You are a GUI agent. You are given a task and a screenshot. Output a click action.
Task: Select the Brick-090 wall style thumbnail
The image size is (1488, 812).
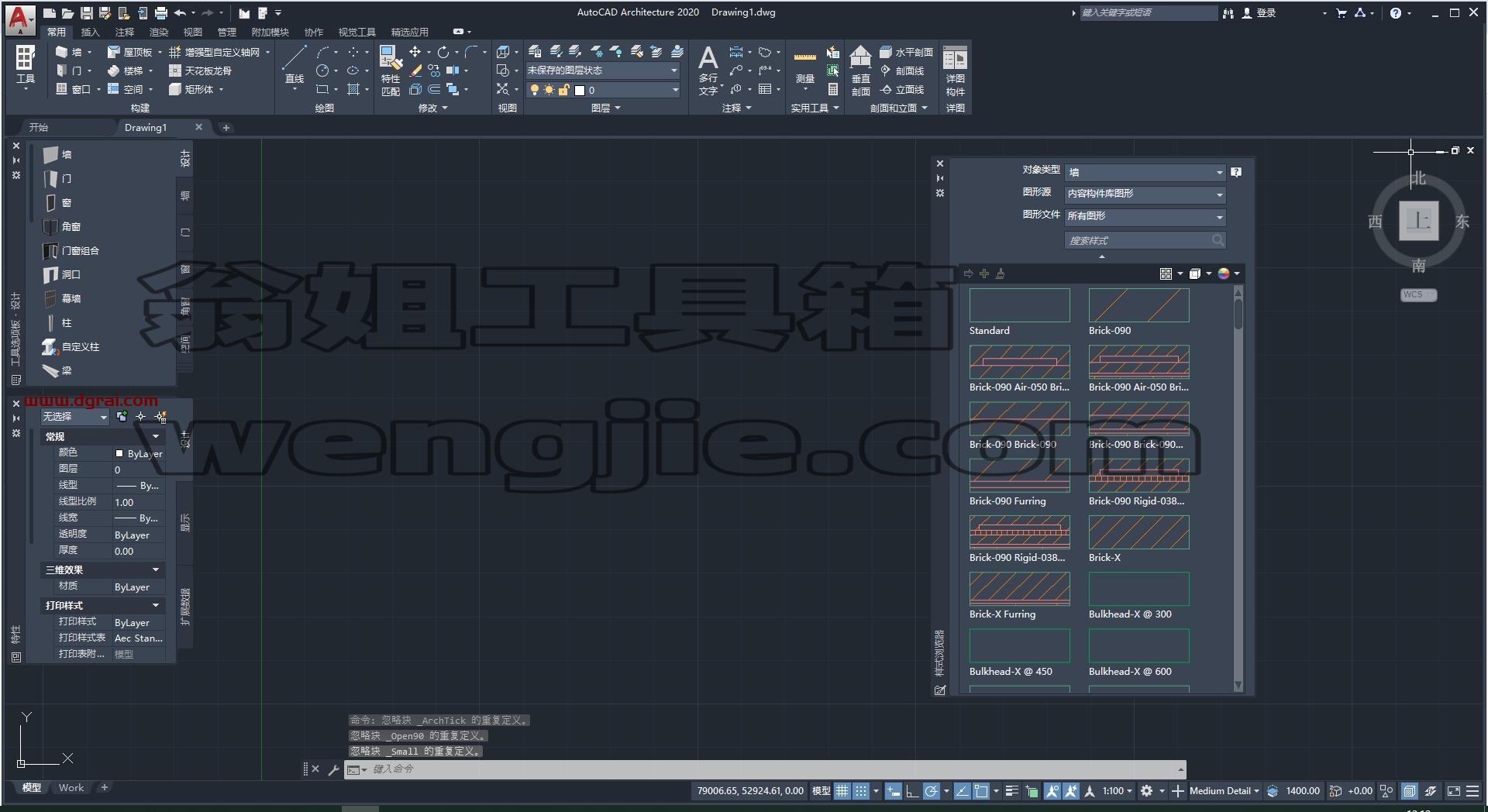(x=1138, y=305)
